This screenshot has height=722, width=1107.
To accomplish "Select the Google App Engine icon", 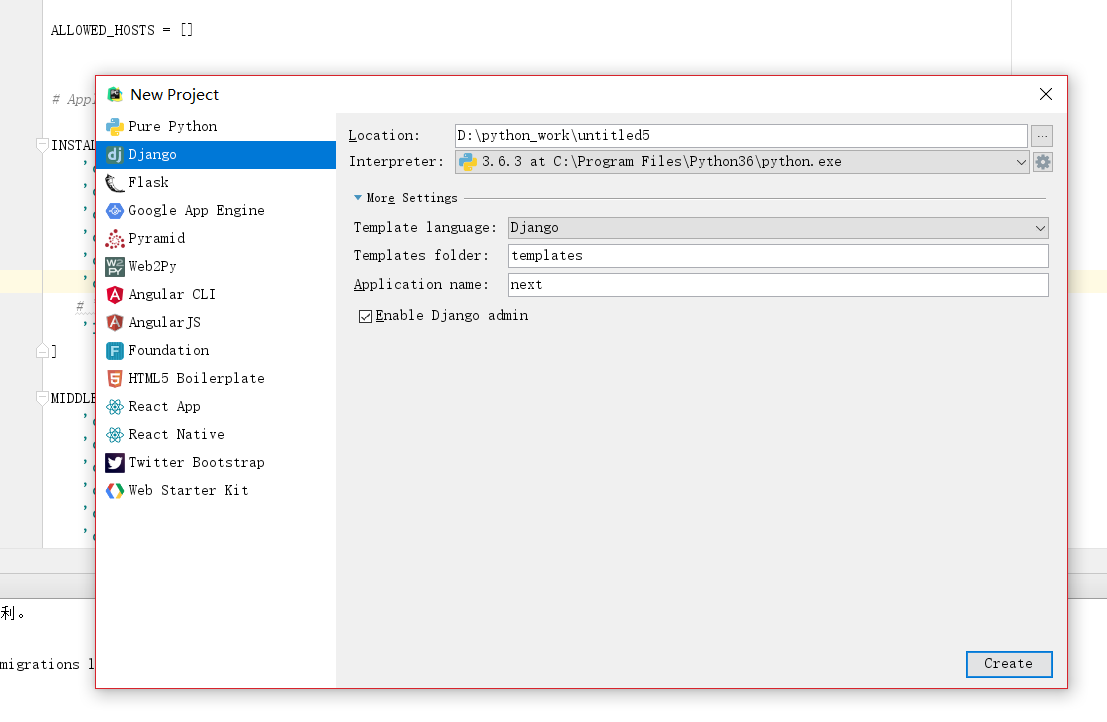I will tap(114, 210).
